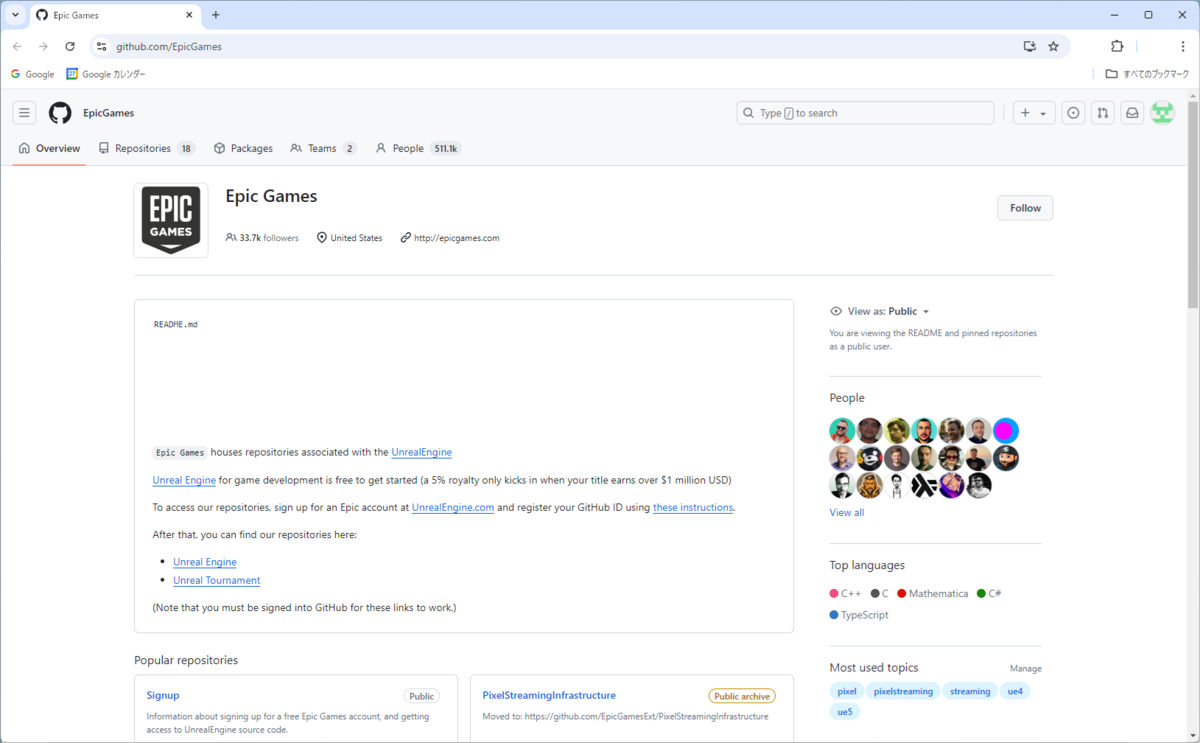Select the pixel topic tag
The image size is (1200, 743).
(x=847, y=691)
